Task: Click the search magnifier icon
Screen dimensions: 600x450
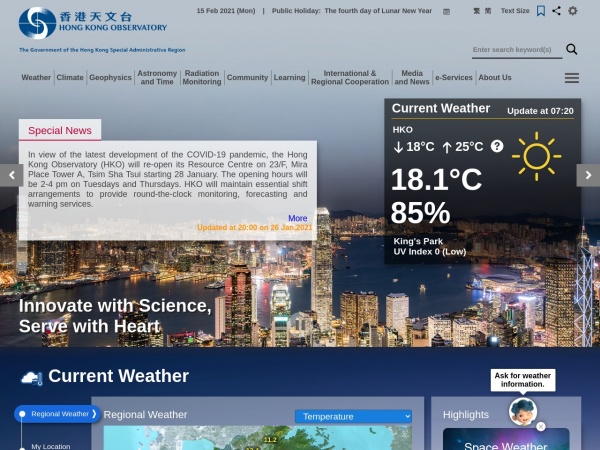Action: (572, 49)
